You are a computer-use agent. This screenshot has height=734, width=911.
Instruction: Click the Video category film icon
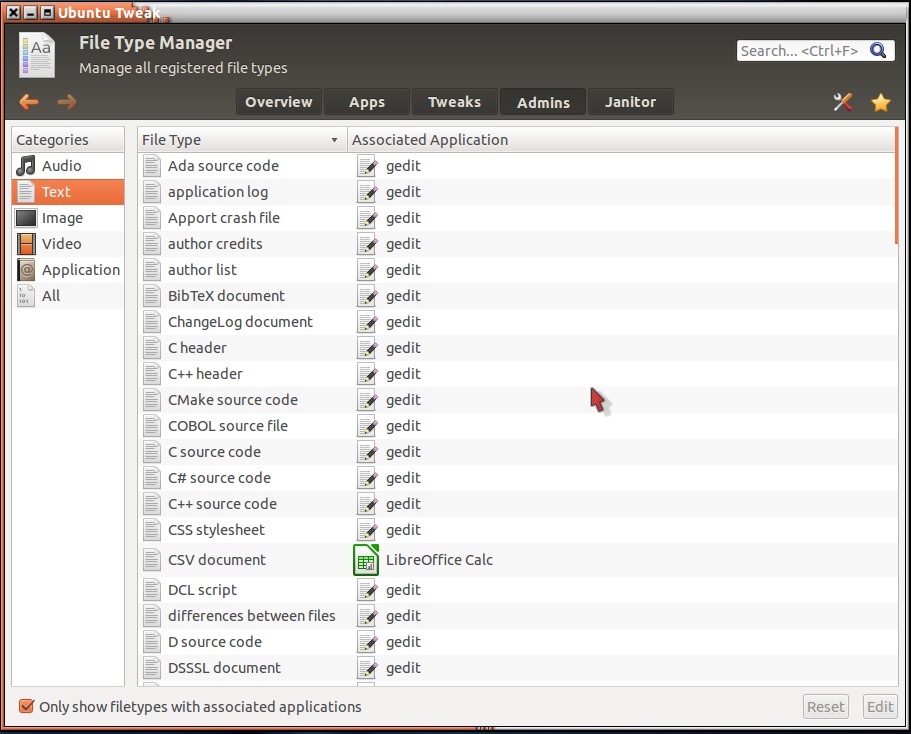(x=26, y=244)
